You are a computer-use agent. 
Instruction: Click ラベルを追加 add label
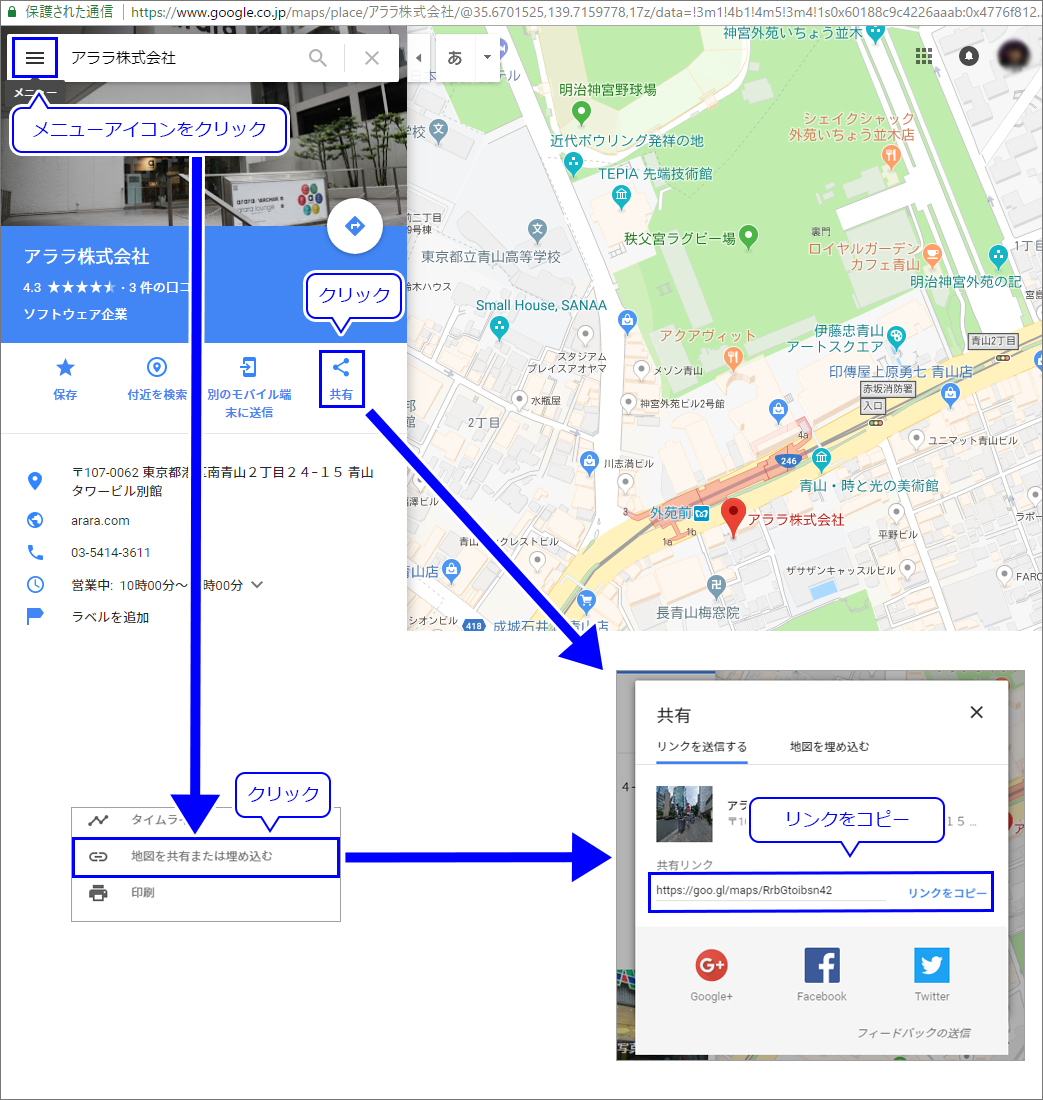(110, 617)
